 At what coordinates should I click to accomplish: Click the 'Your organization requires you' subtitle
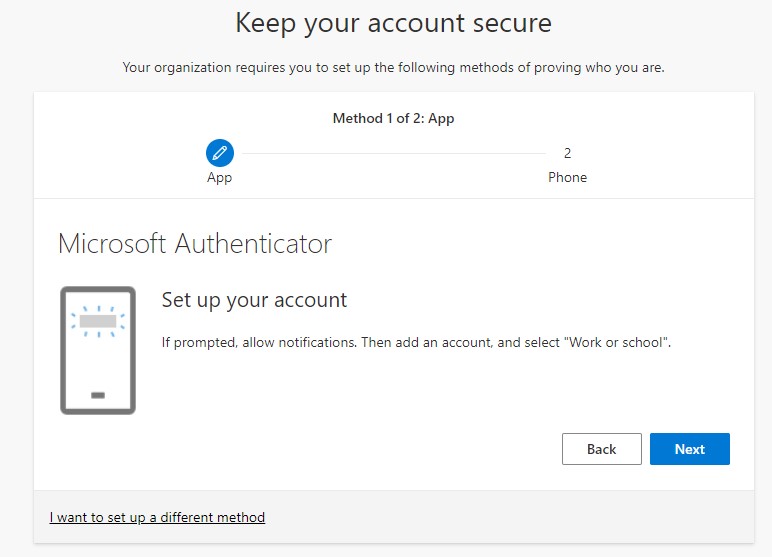coord(393,67)
